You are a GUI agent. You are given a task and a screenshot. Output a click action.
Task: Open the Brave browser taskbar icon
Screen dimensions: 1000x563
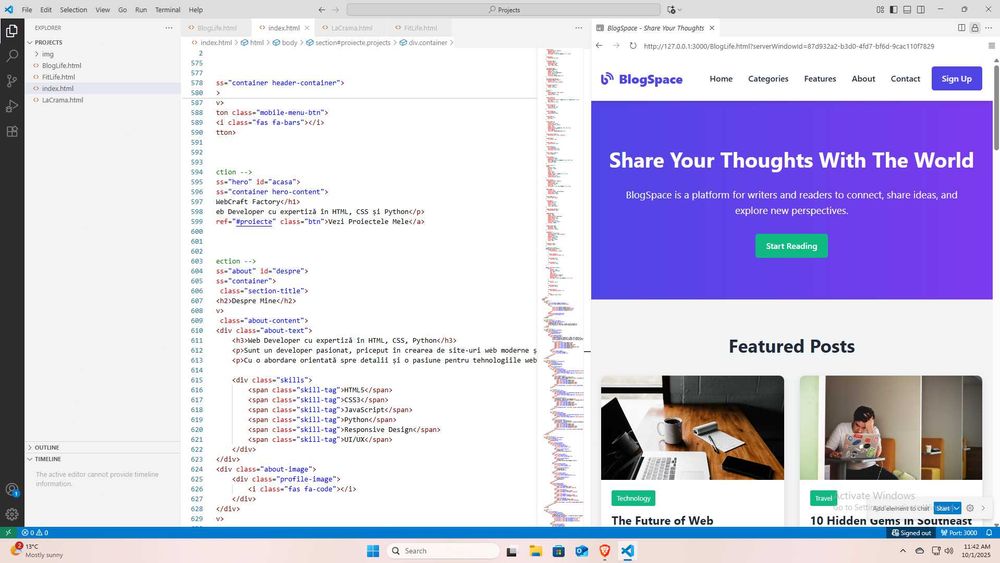click(605, 551)
